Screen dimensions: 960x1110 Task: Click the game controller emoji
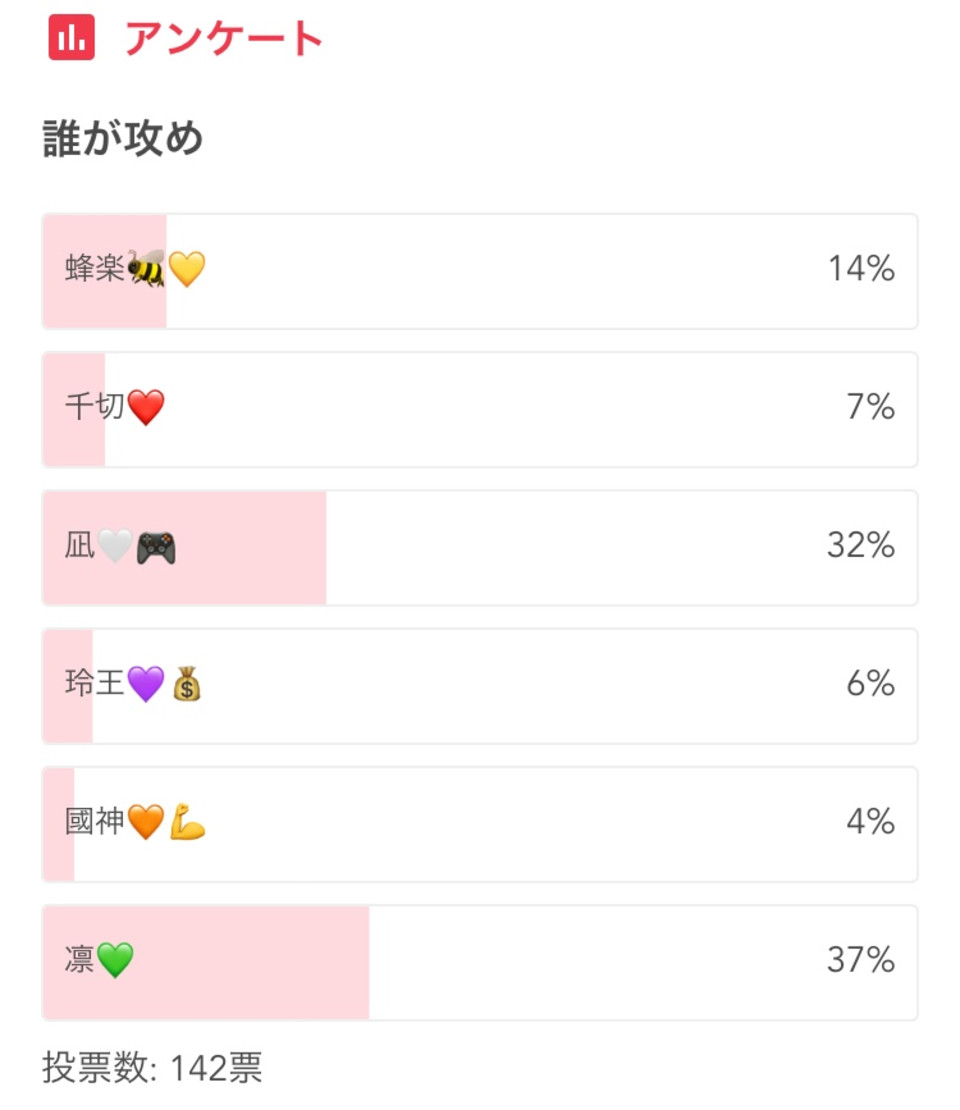point(156,547)
